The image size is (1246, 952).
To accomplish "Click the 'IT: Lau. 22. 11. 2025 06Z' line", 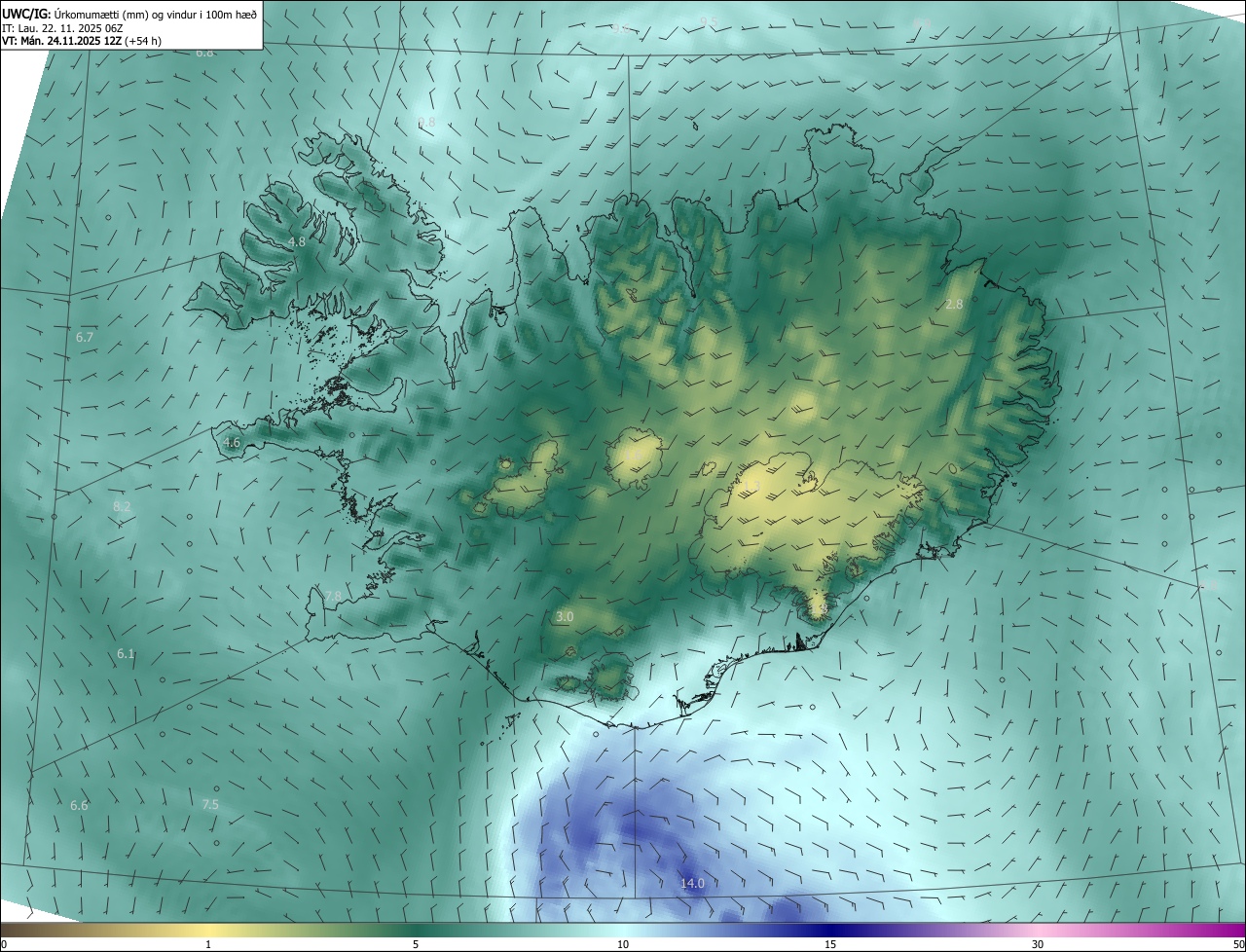I will click(64, 28).
